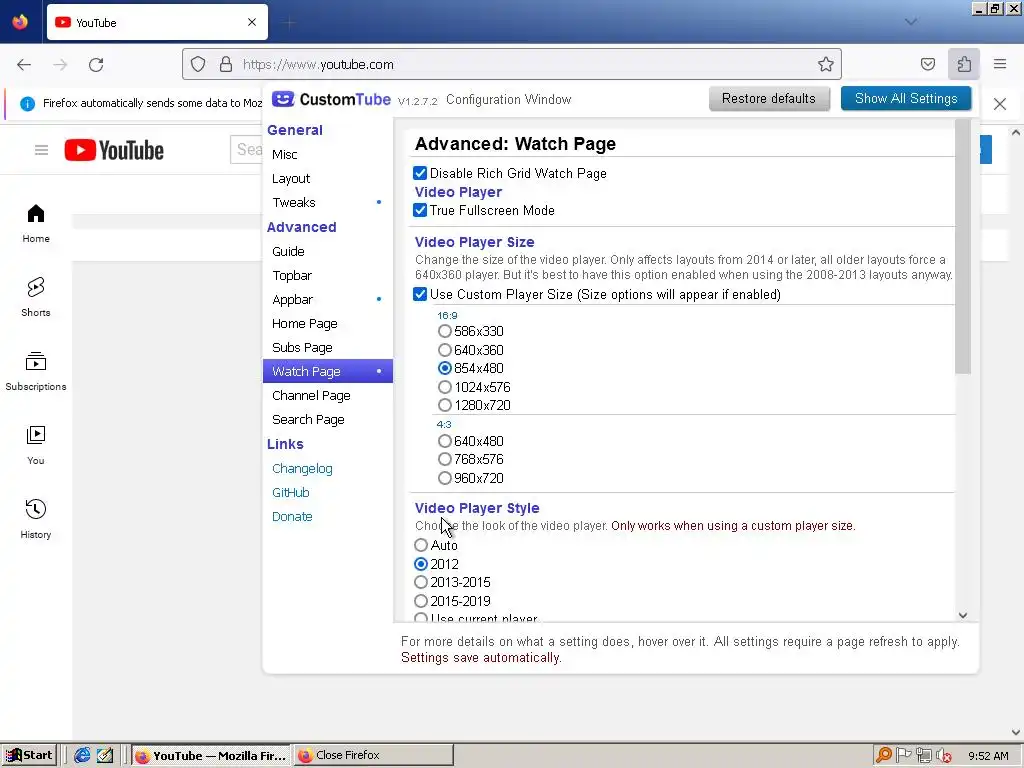The height and width of the screenshot is (768, 1024).
Task: Close the YouTube tab
Action: [252, 22]
